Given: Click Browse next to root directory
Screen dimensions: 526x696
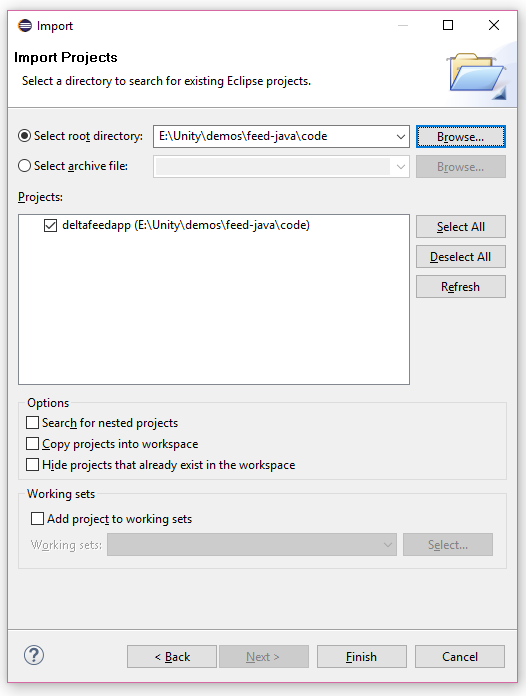Looking at the screenshot, I should pyautogui.click(x=460, y=137).
